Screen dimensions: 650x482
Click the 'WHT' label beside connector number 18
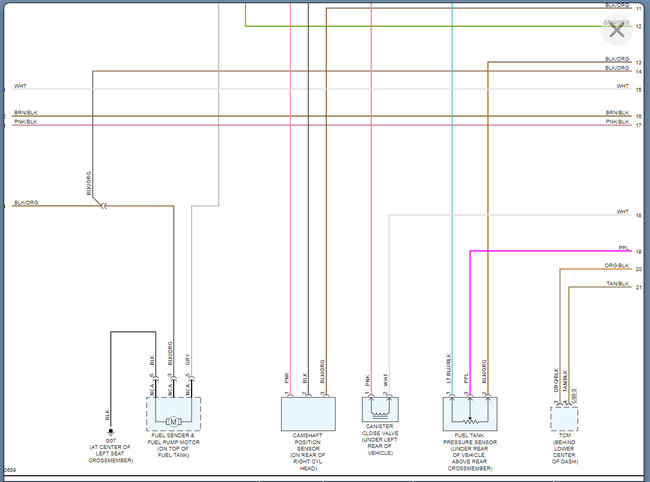click(623, 211)
